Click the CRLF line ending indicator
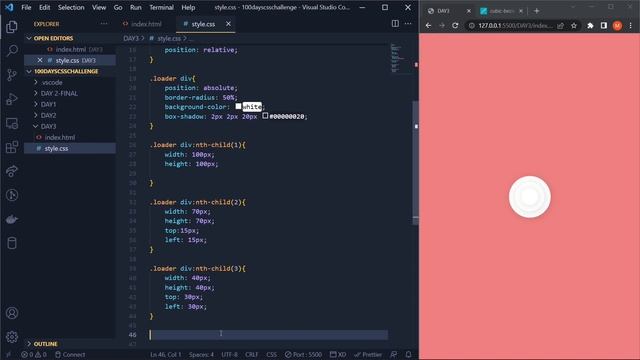 (251, 355)
